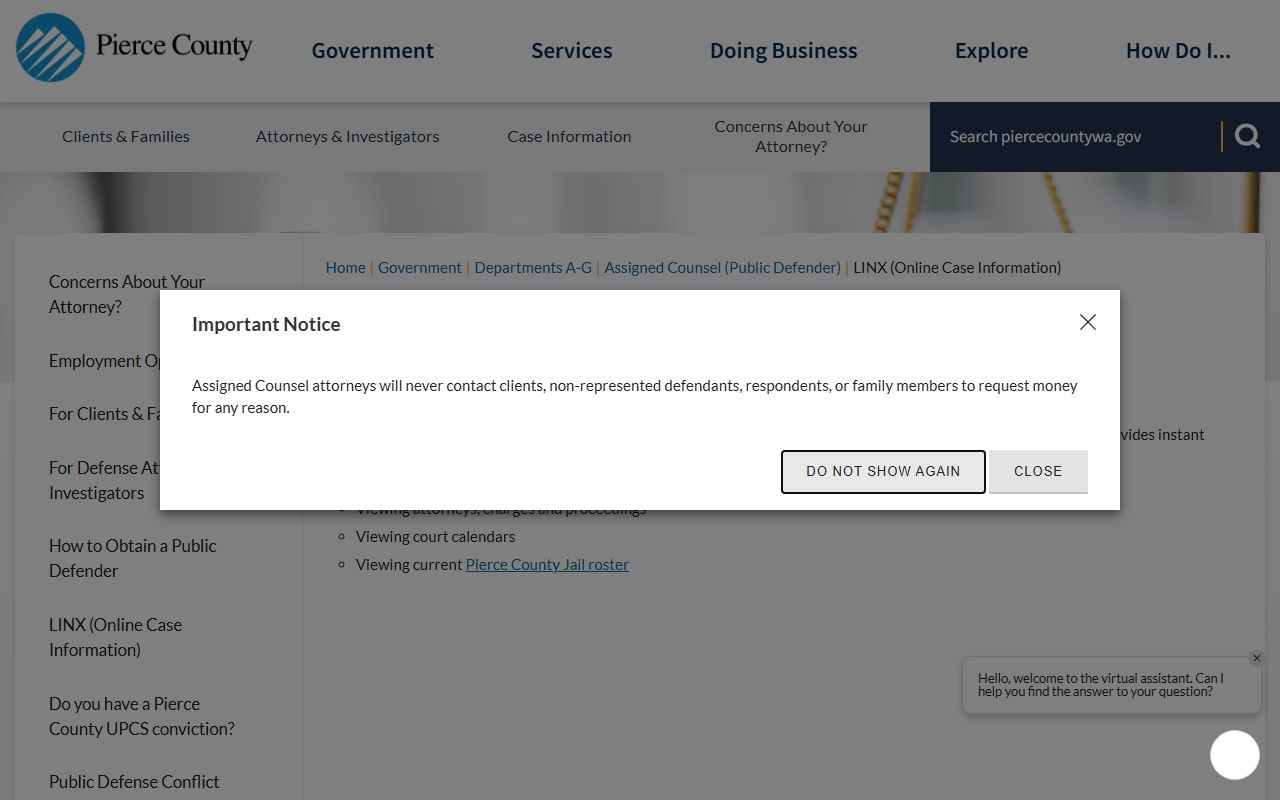Open the Government menu
This screenshot has height=800, width=1280.
coord(373,51)
